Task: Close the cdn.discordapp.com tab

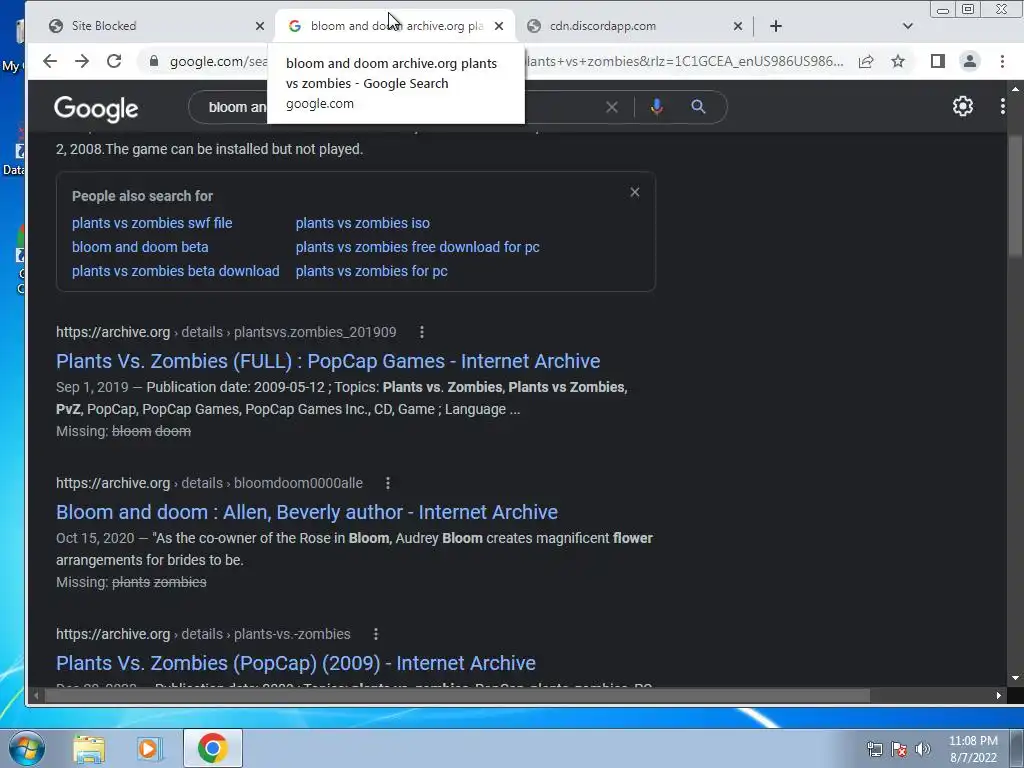Action: (x=738, y=26)
